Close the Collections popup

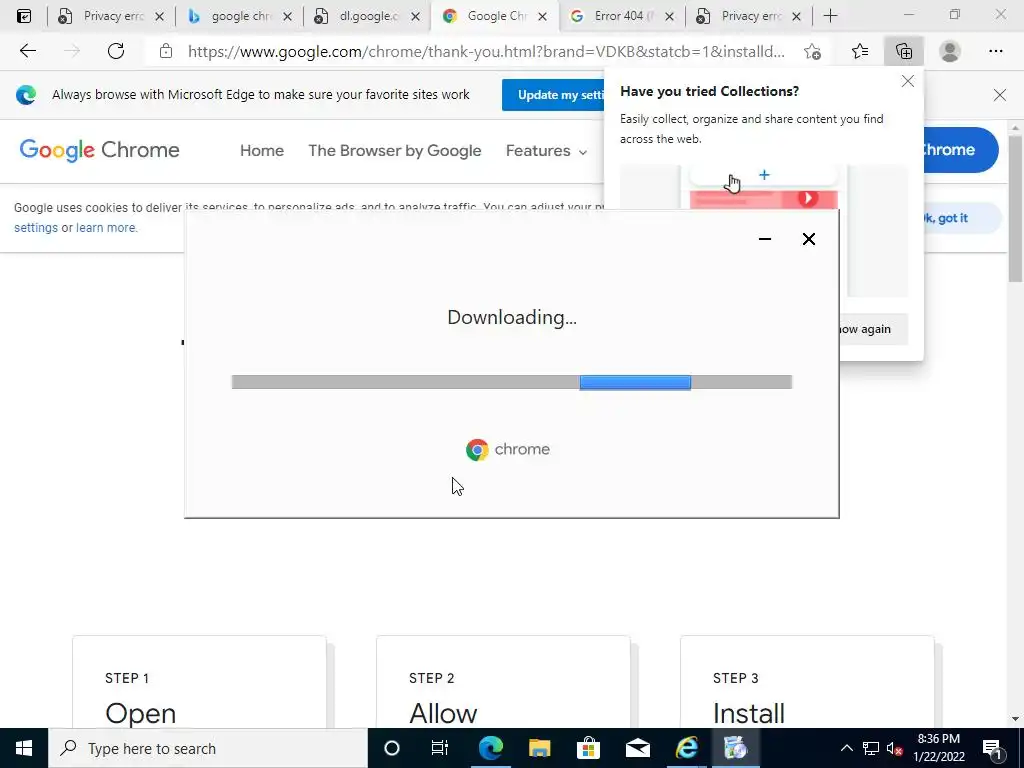click(908, 82)
